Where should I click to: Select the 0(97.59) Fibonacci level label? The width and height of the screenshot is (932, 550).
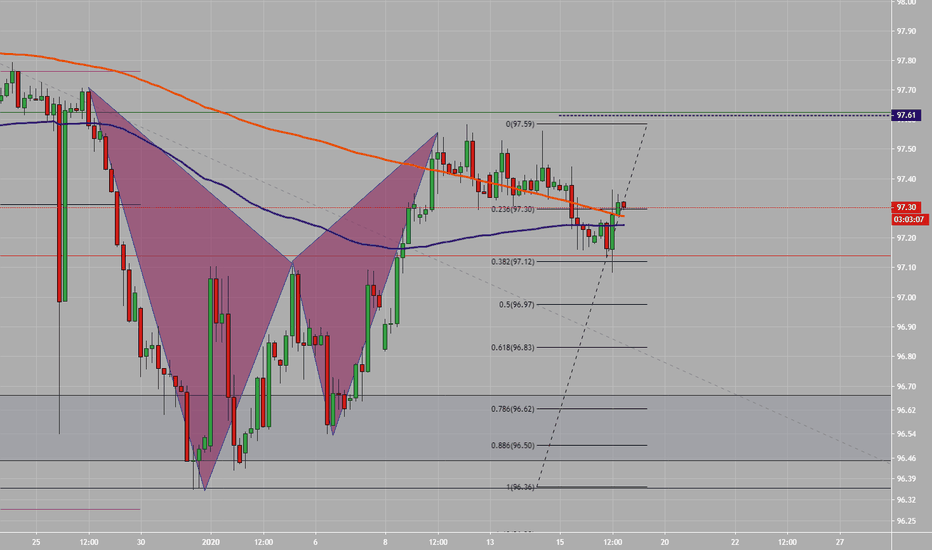point(520,124)
